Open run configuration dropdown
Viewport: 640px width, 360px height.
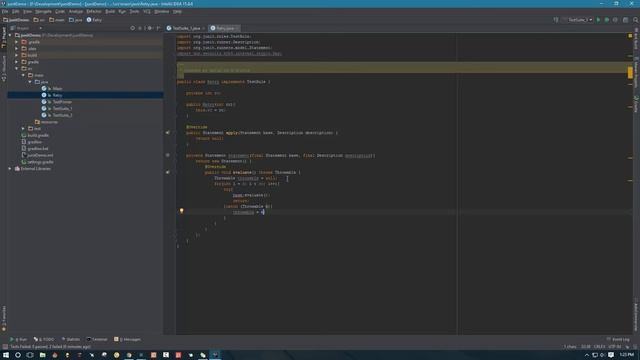click(x=577, y=20)
